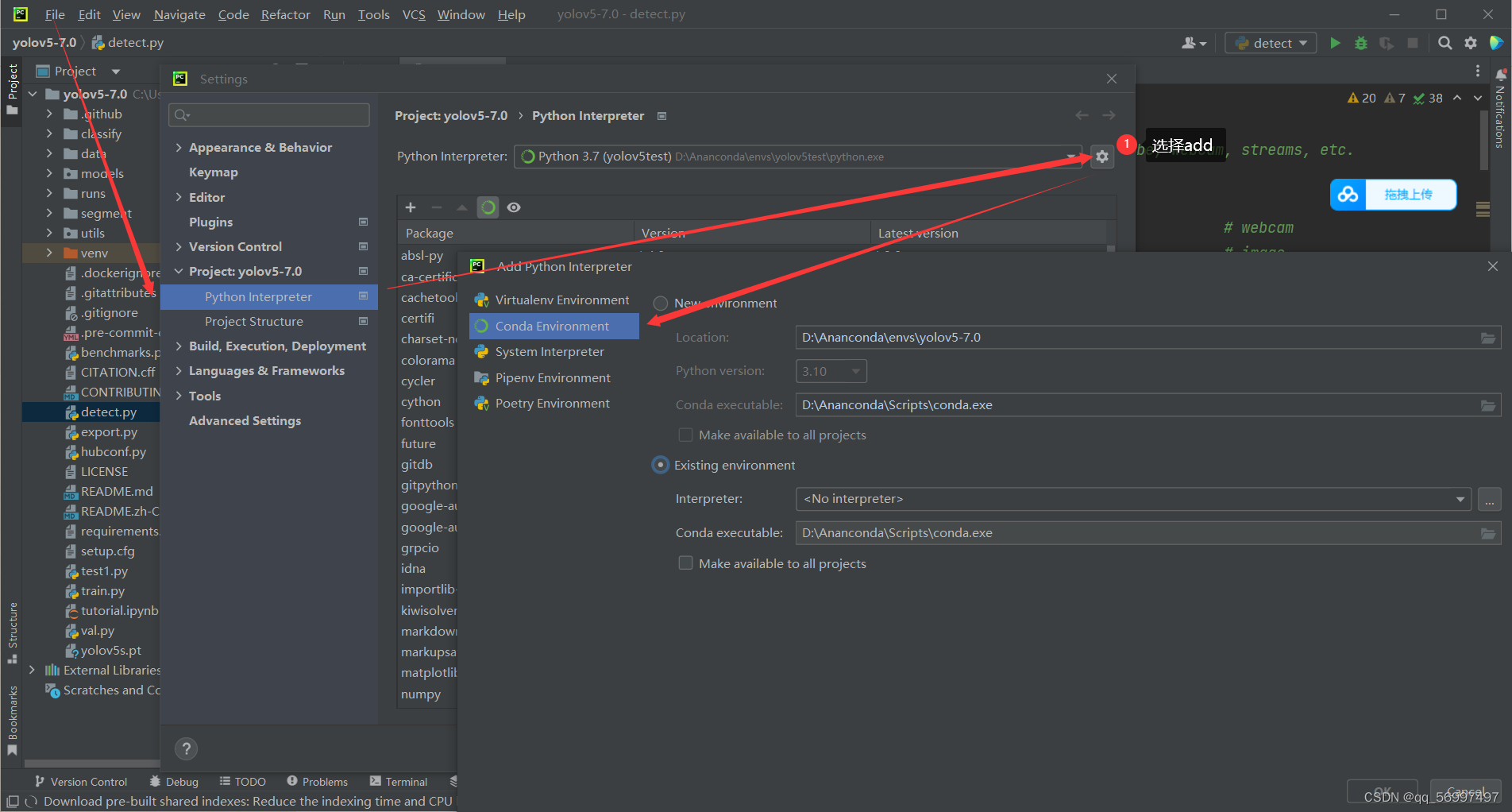Viewport: 1512px width, 812px height.
Task: Select Poetry Environment option
Action: click(x=554, y=404)
